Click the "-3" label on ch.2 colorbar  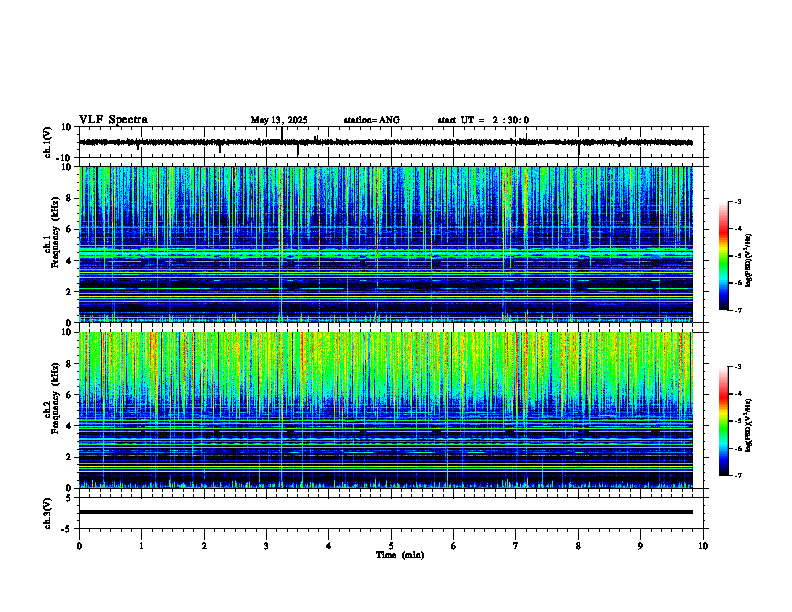pyautogui.click(x=738, y=367)
